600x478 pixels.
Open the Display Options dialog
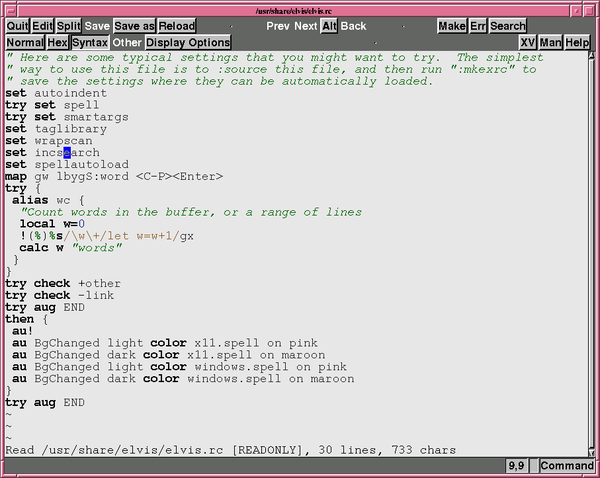click(188, 42)
